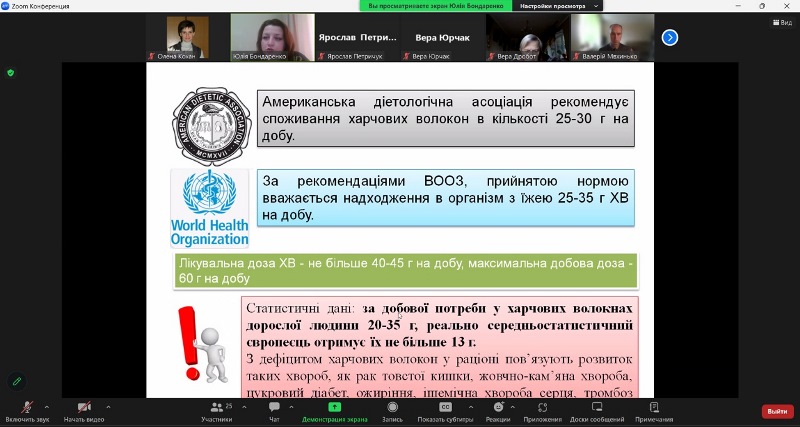Image resolution: width=800 pixels, height=427 pixels.
Task: Click the World Health Organization logo
Action: click(x=210, y=208)
